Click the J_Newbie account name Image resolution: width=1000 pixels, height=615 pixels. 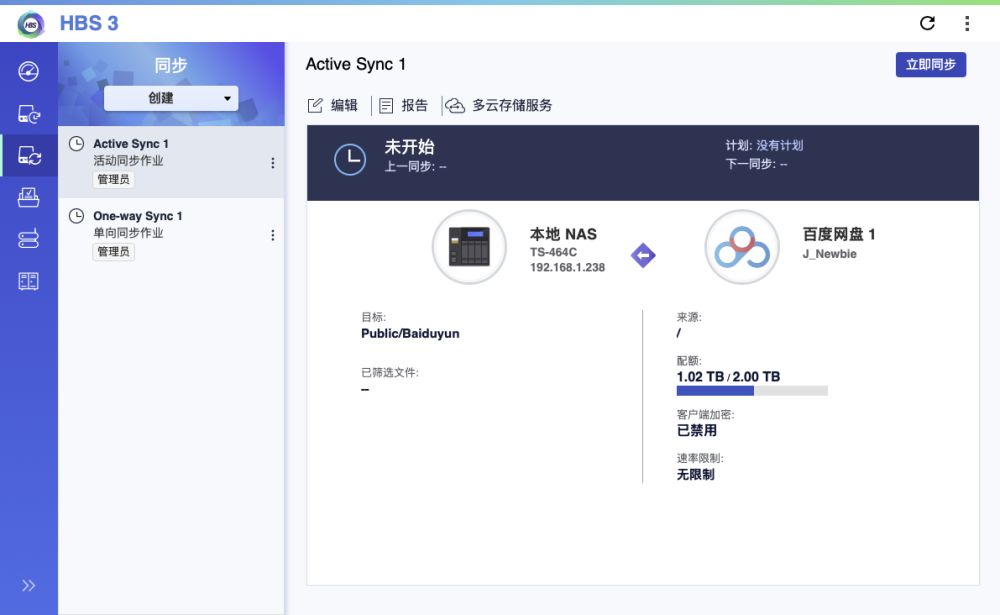tap(829, 254)
